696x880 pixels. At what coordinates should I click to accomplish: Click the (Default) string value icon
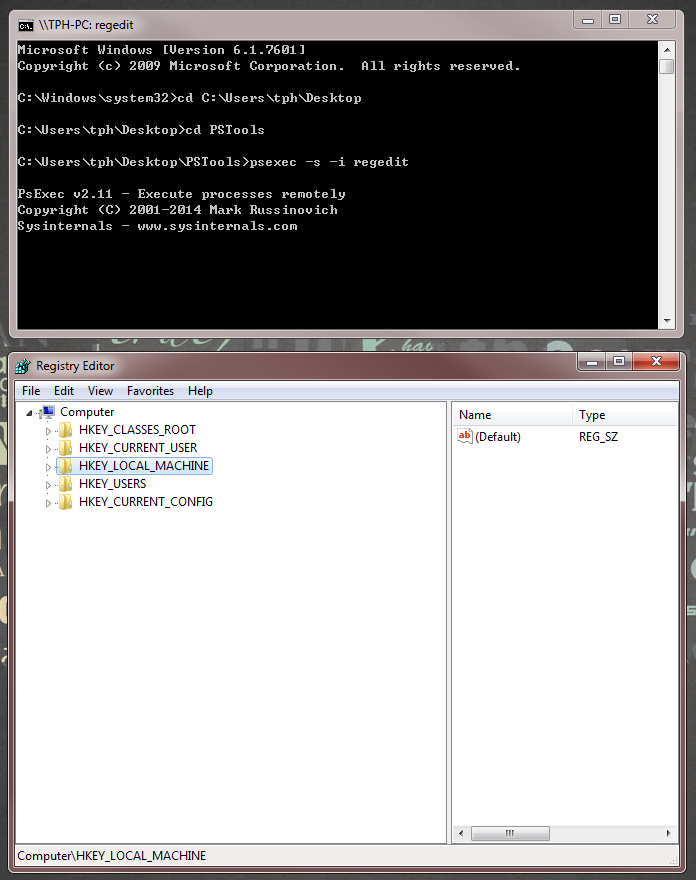pyautogui.click(x=465, y=436)
